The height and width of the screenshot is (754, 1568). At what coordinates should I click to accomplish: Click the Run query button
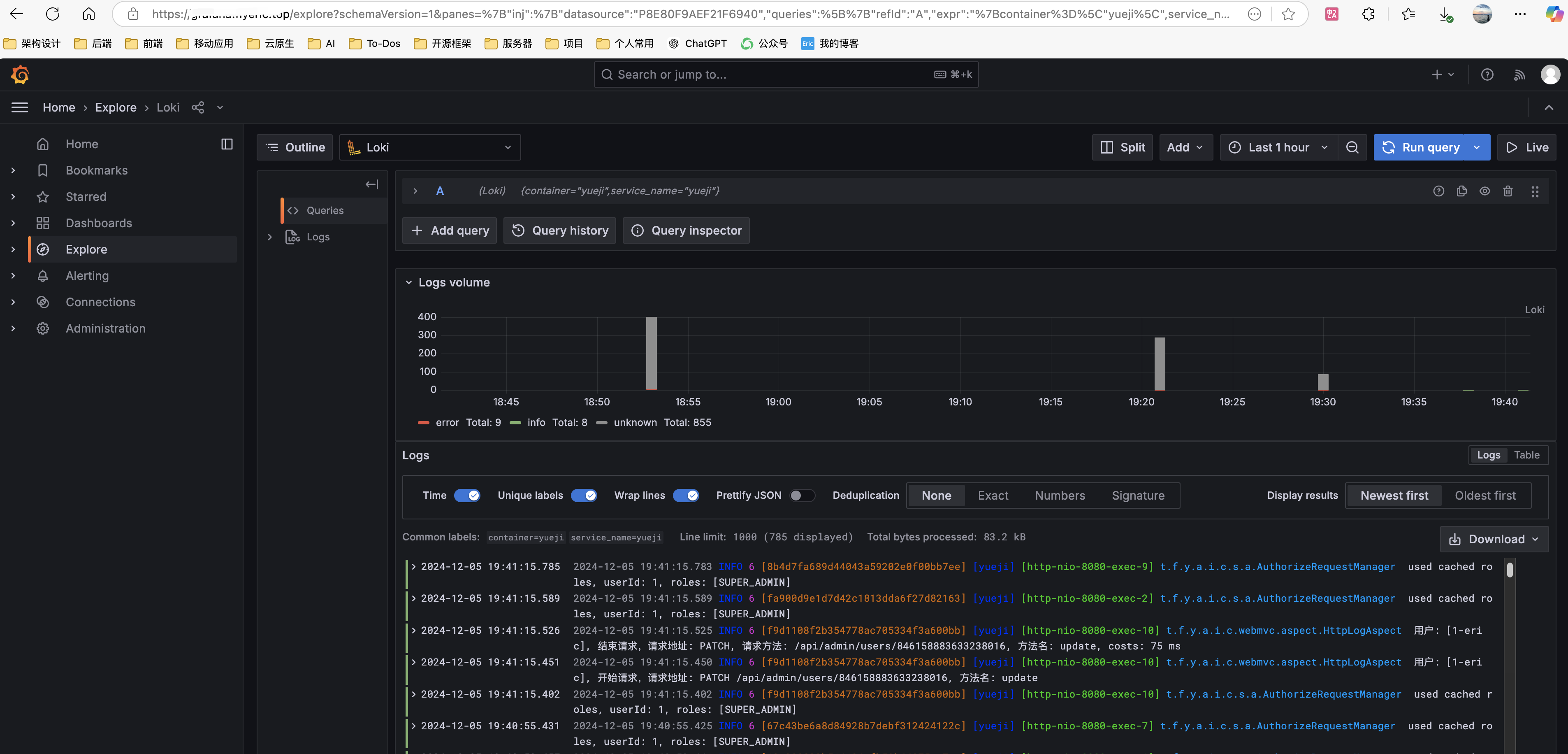[1431, 147]
